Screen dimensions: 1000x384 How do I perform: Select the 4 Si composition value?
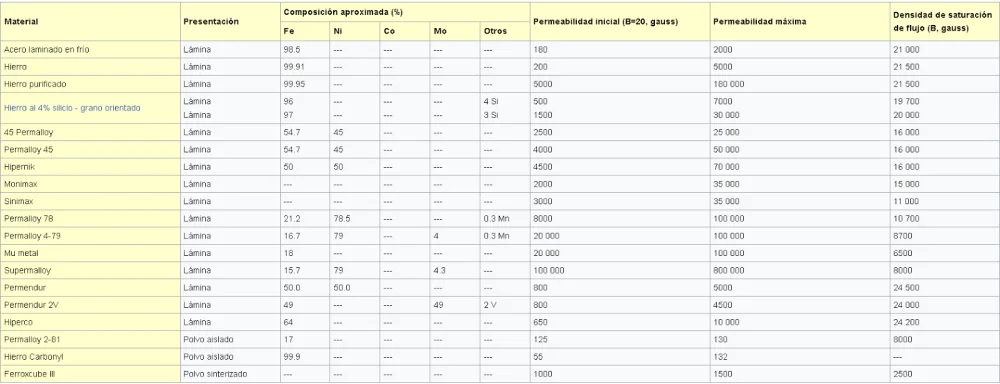pos(490,101)
